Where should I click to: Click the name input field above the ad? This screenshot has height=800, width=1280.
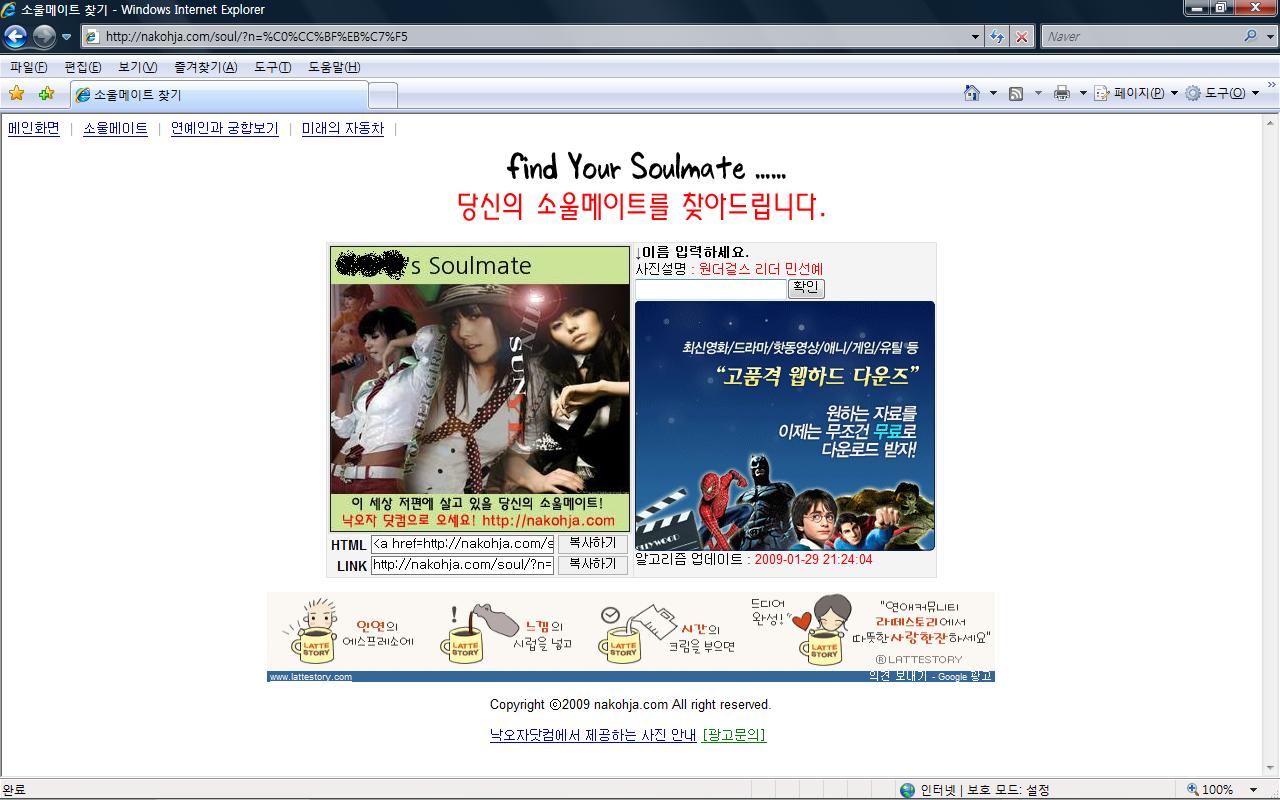point(710,289)
